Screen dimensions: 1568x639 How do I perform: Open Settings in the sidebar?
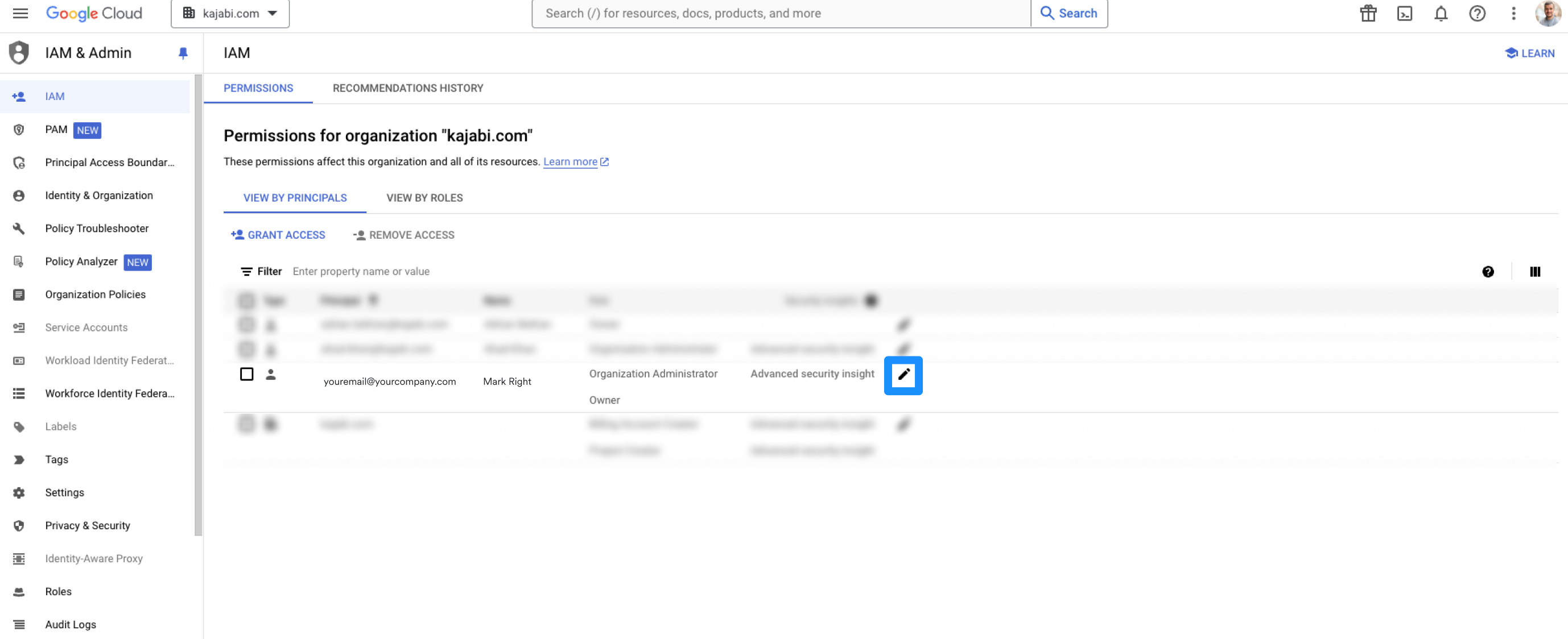(x=95, y=492)
